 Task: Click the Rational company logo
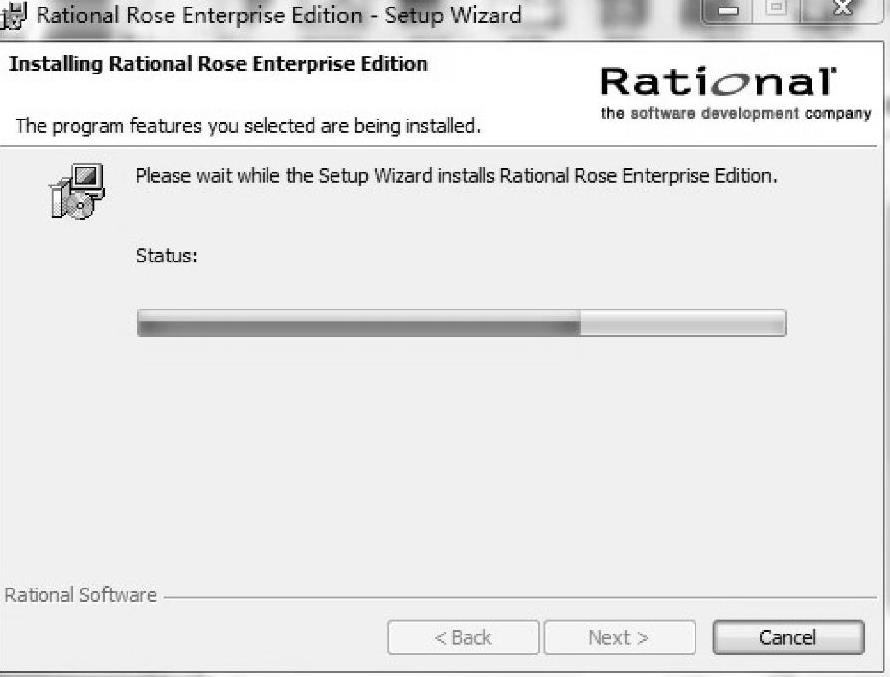719,82
